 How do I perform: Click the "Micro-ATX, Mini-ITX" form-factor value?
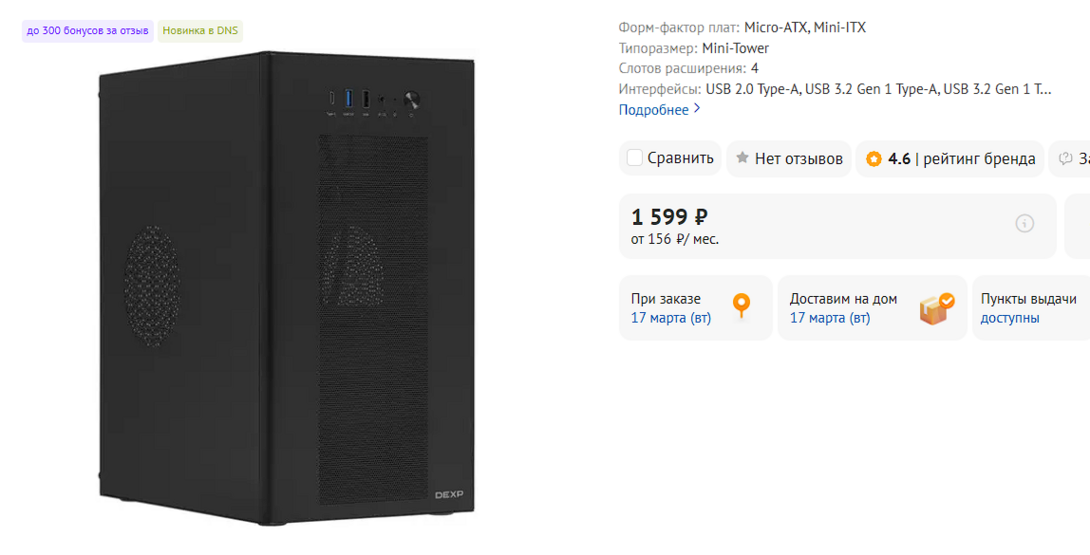pos(805,27)
